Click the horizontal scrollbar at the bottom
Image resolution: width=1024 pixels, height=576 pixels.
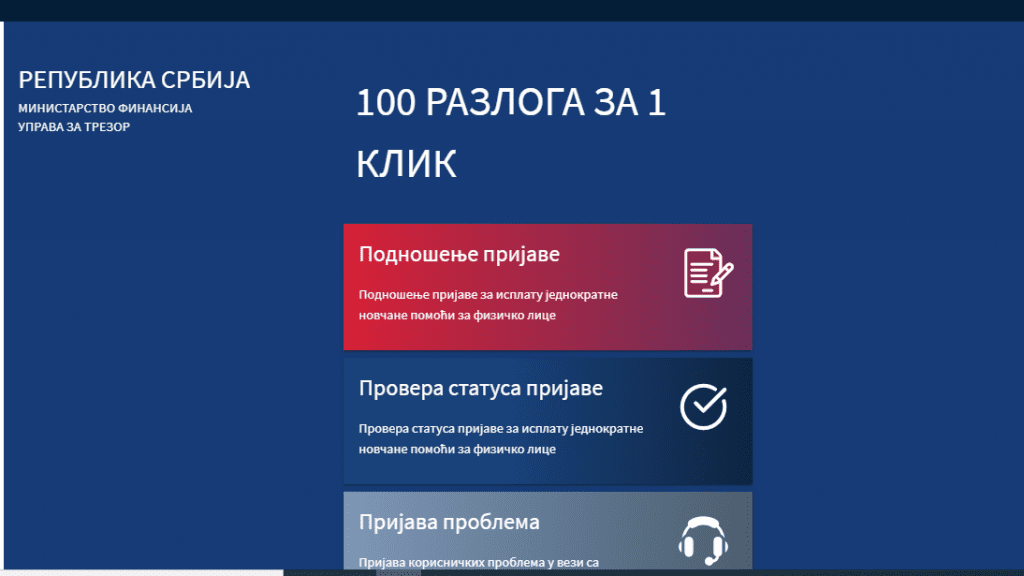(650, 573)
